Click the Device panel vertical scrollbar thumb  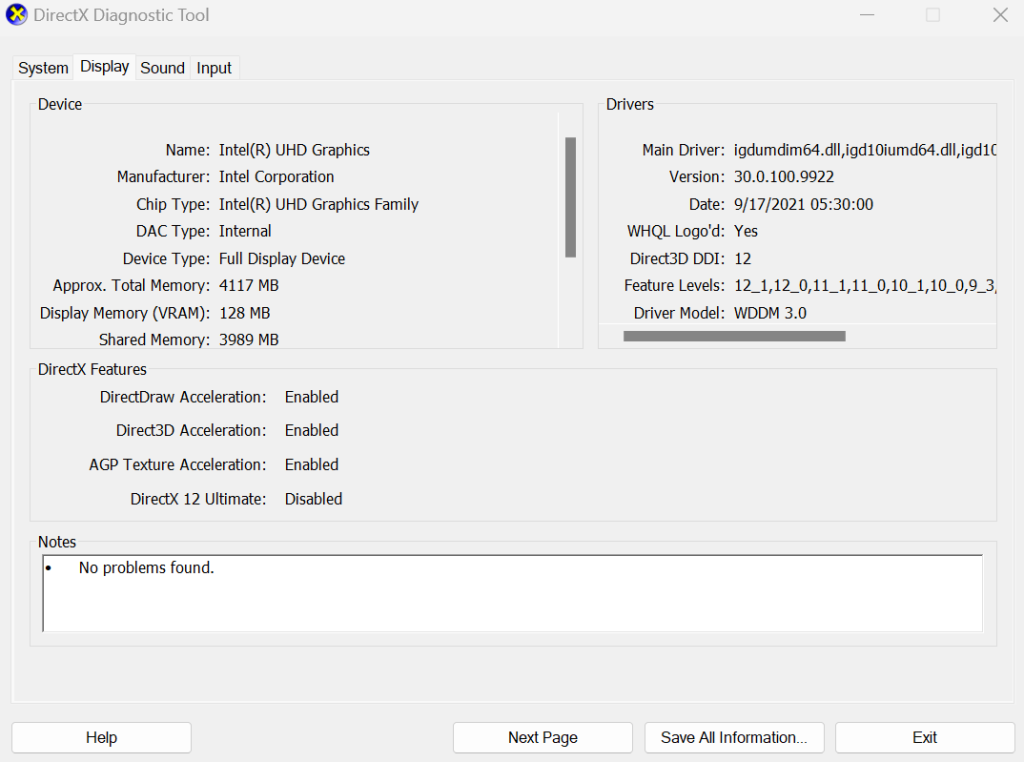tap(570, 197)
